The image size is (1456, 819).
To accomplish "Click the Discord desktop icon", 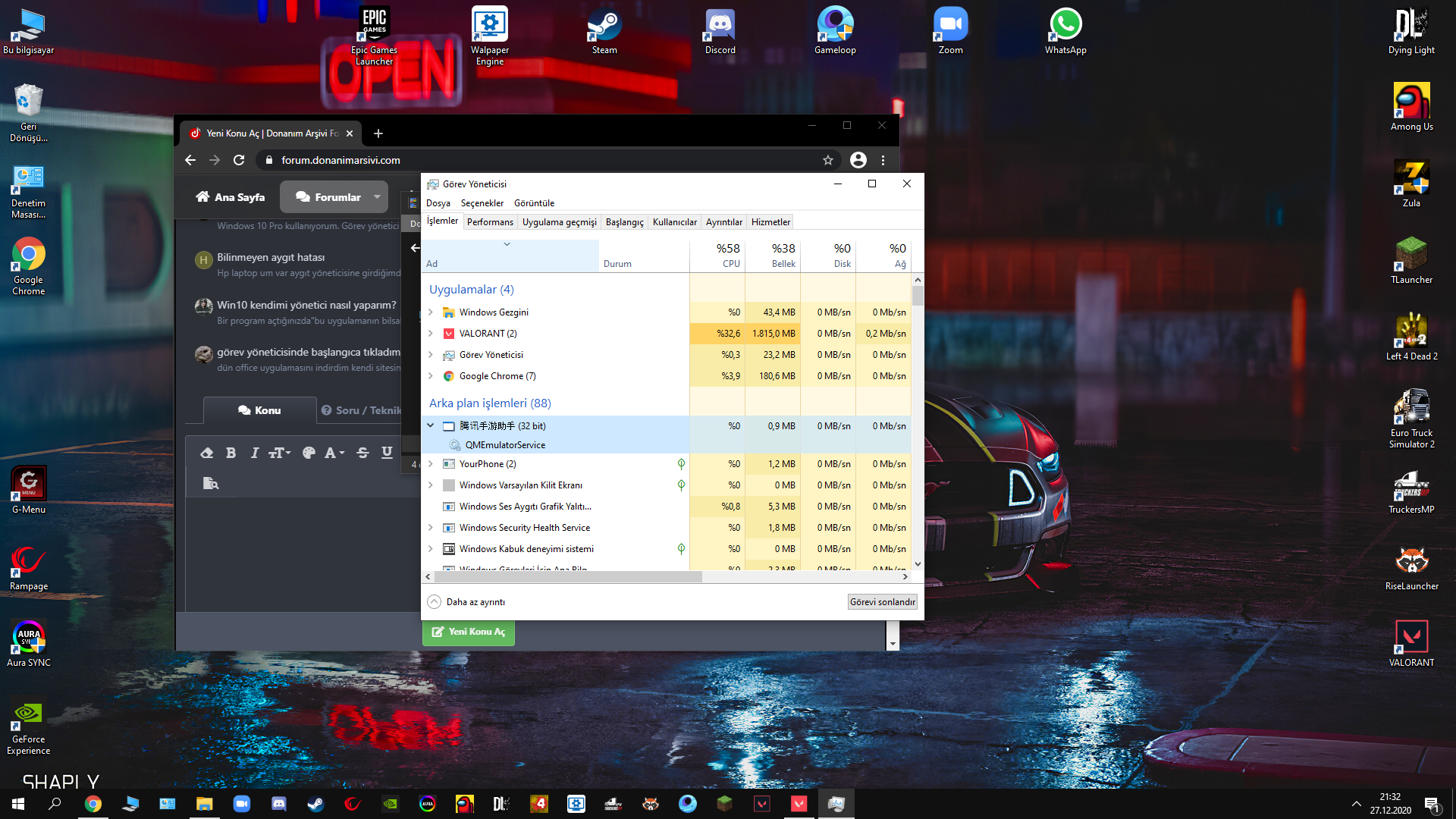I will coord(720,30).
